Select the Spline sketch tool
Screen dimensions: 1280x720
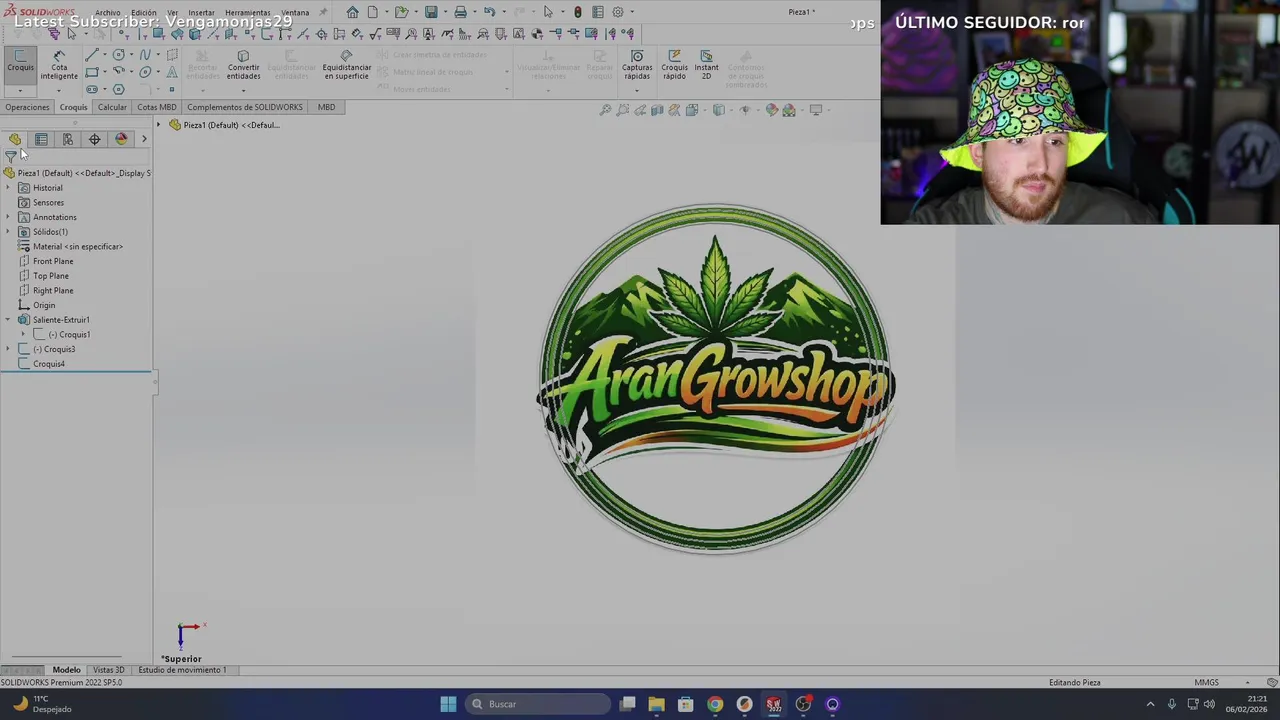click(145, 55)
